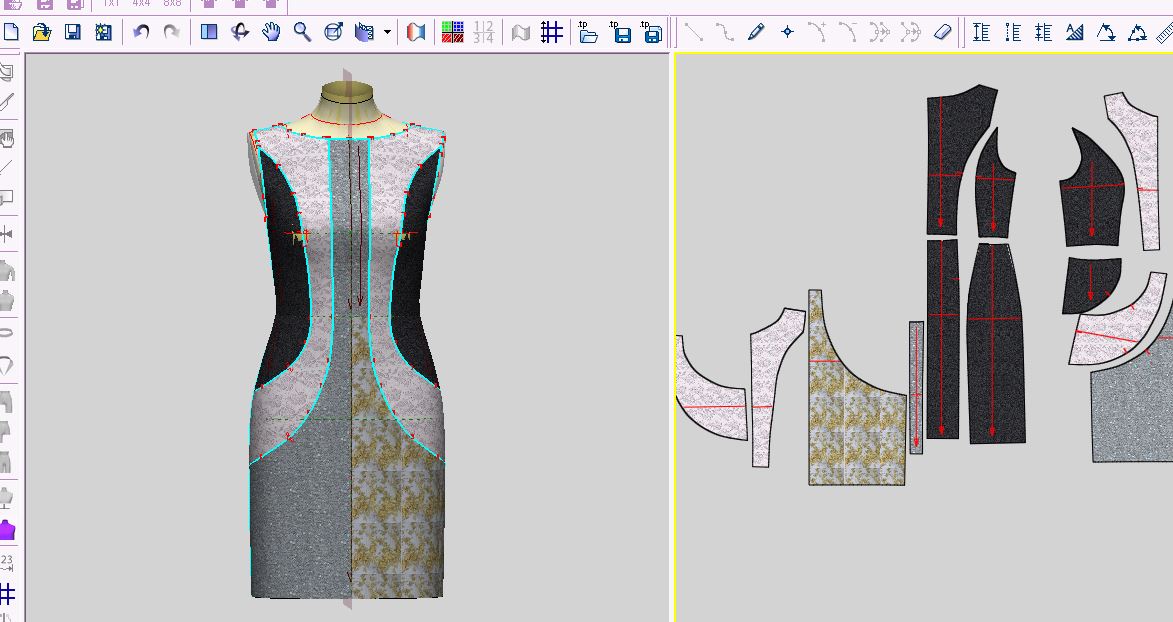This screenshot has width=1173, height=622.
Task: Select the eraser tool
Action: point(942,32)
